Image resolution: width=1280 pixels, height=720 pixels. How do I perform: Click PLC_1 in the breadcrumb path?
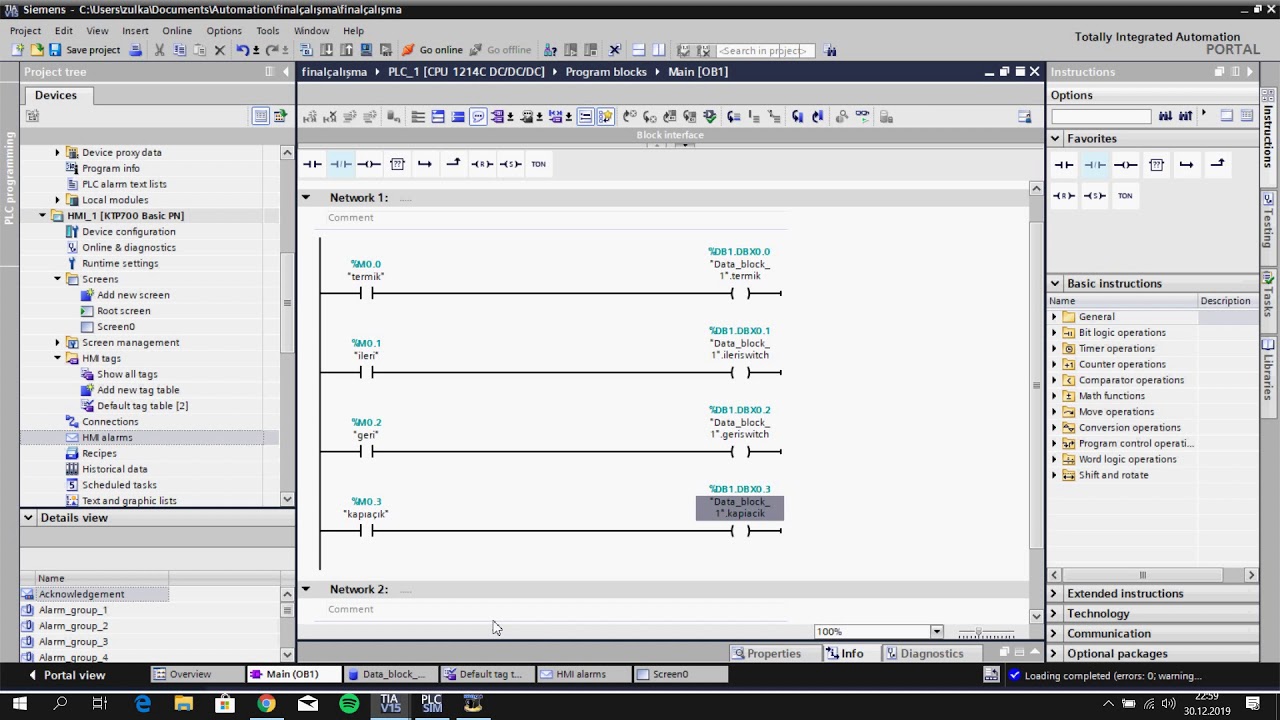pyautogui.click(x=466, y=72)
